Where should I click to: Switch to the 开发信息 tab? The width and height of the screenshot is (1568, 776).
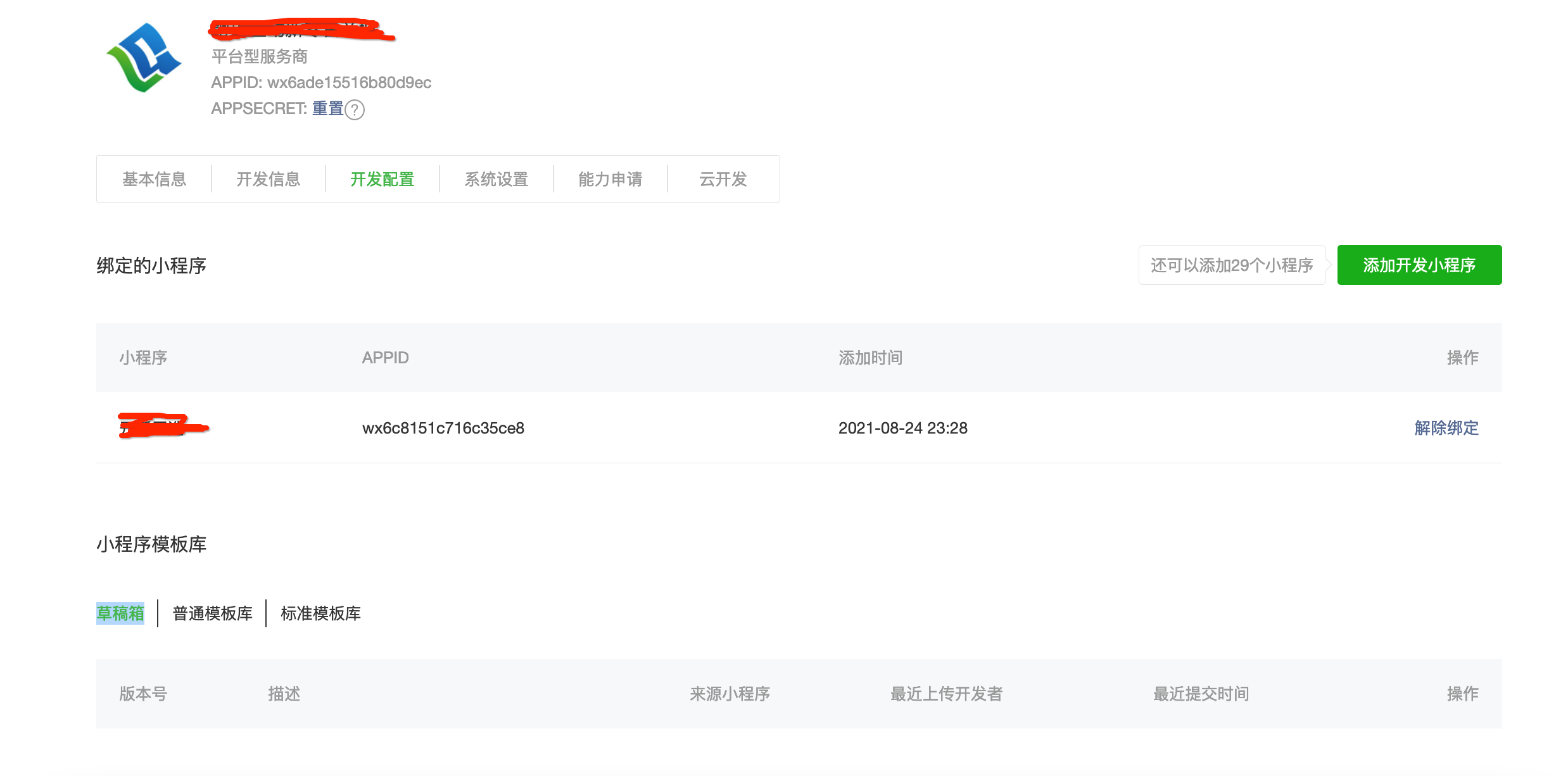(x=268, y=179)
